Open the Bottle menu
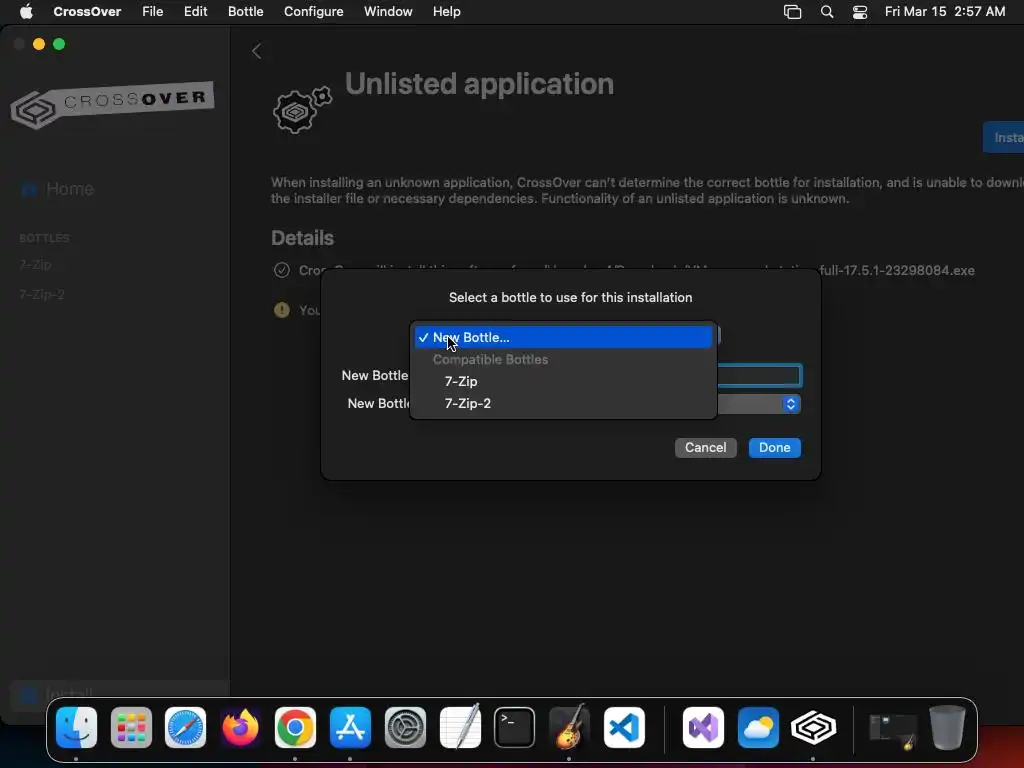 click(x=246, y=11)
